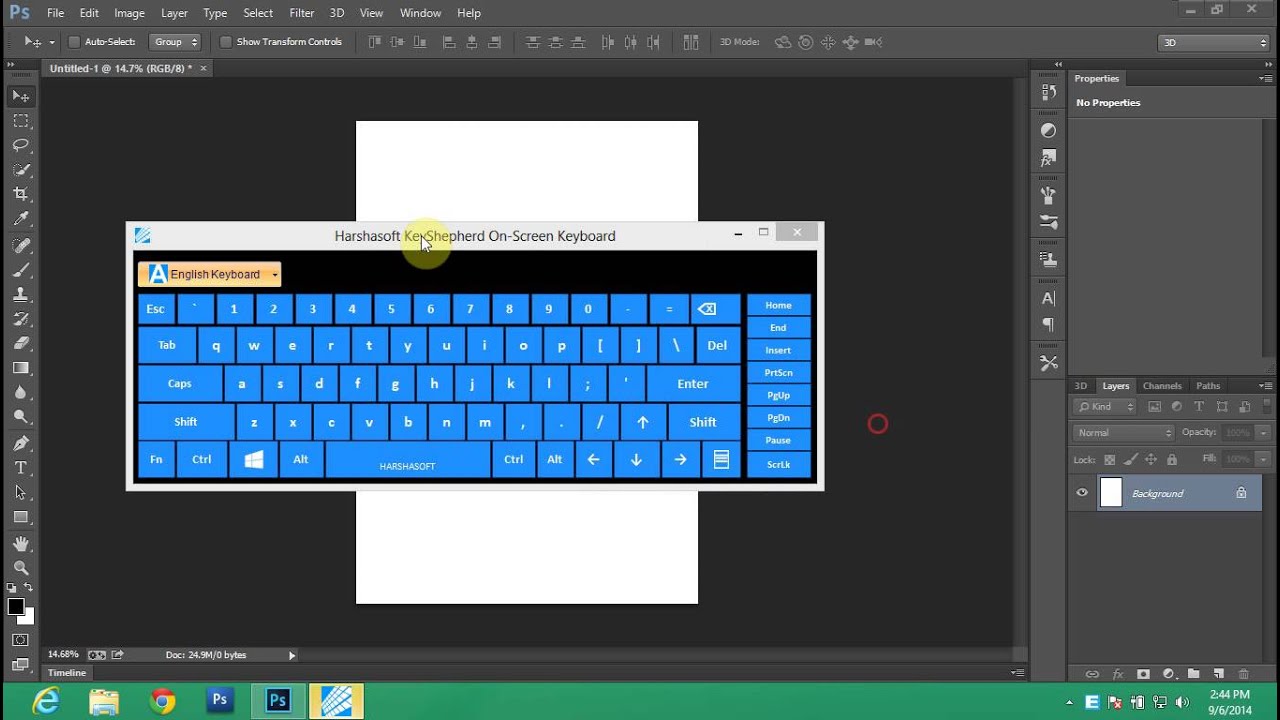
Task: Open the Filter menu
Action: 302,13
